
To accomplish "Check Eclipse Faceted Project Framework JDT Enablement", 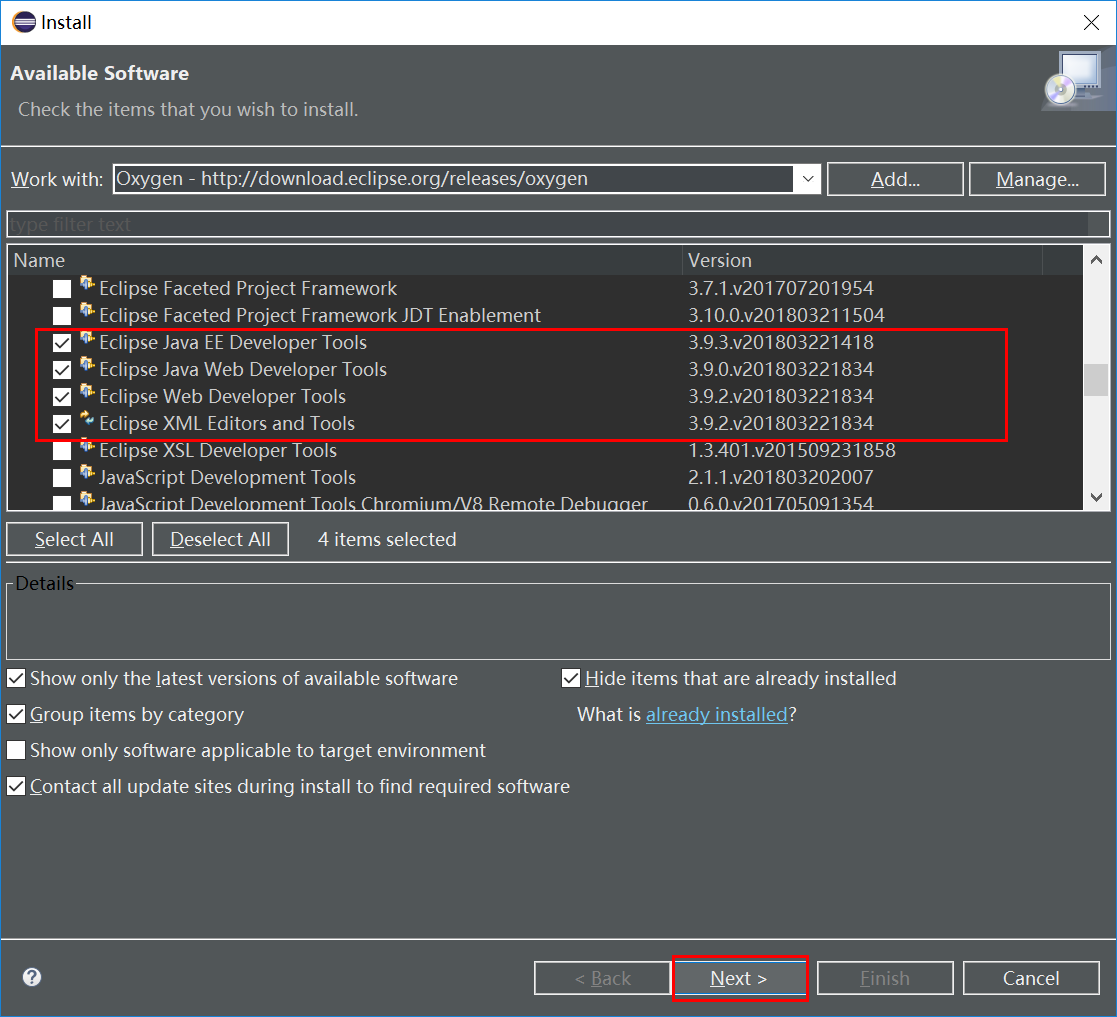I will point(61,315).
